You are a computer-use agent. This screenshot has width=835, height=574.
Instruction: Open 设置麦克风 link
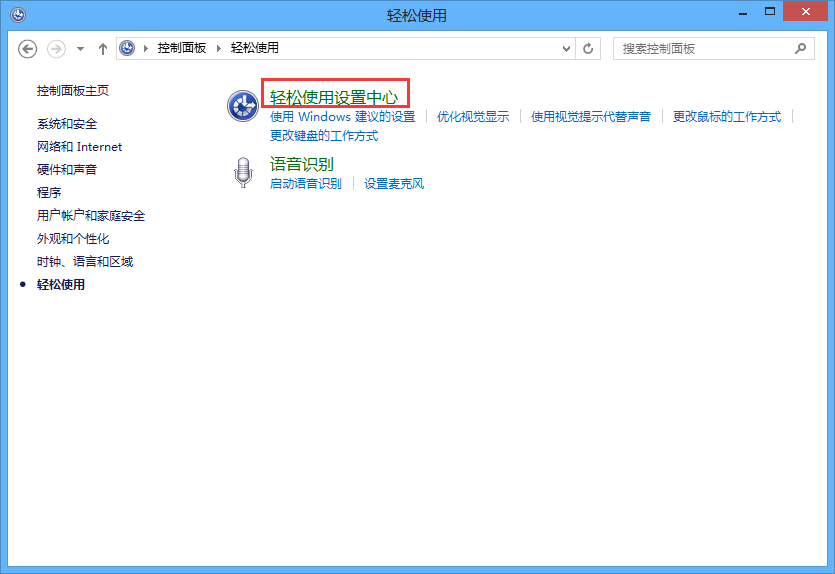tap(394, 184)
